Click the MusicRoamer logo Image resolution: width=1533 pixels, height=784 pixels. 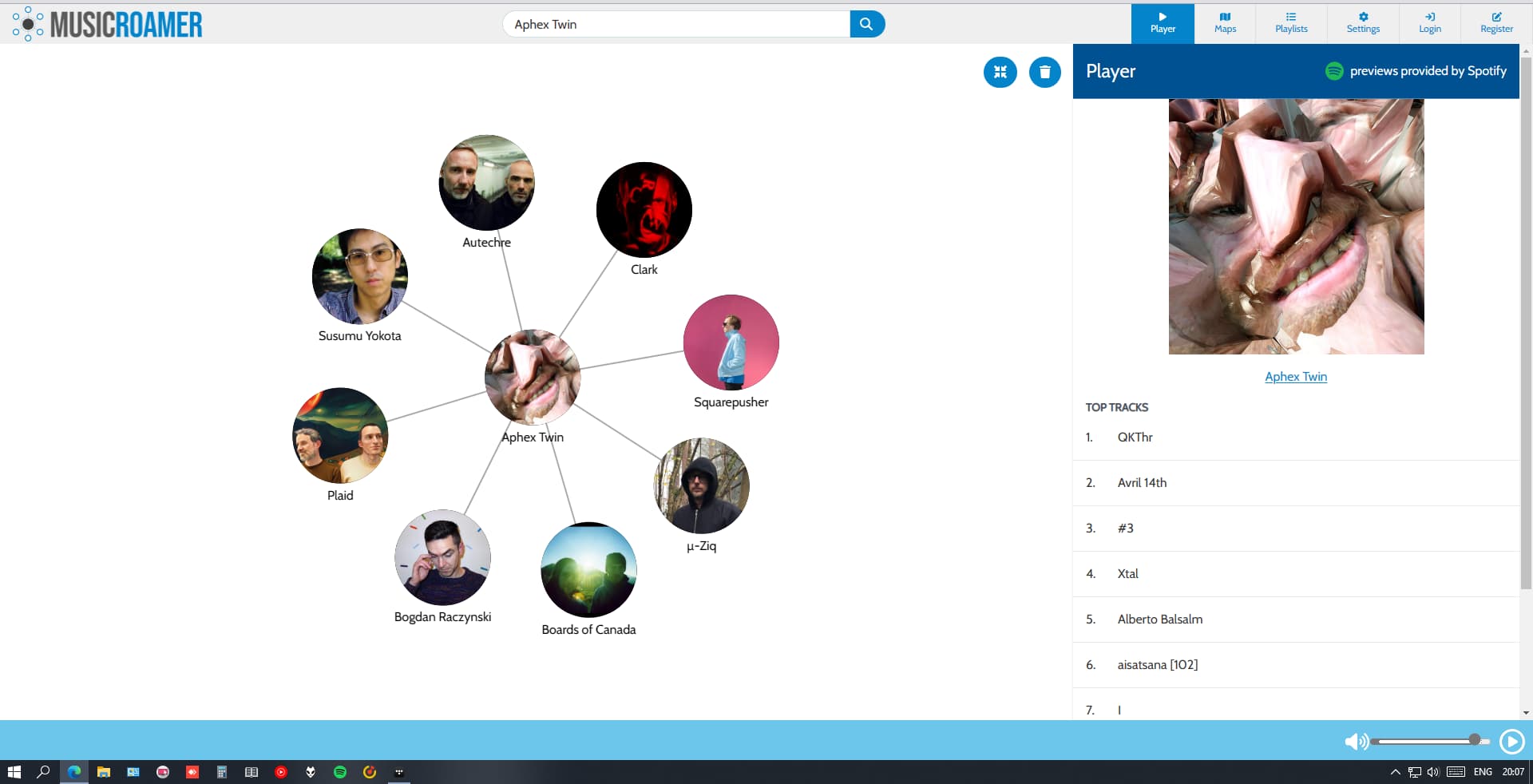point(107,24)
